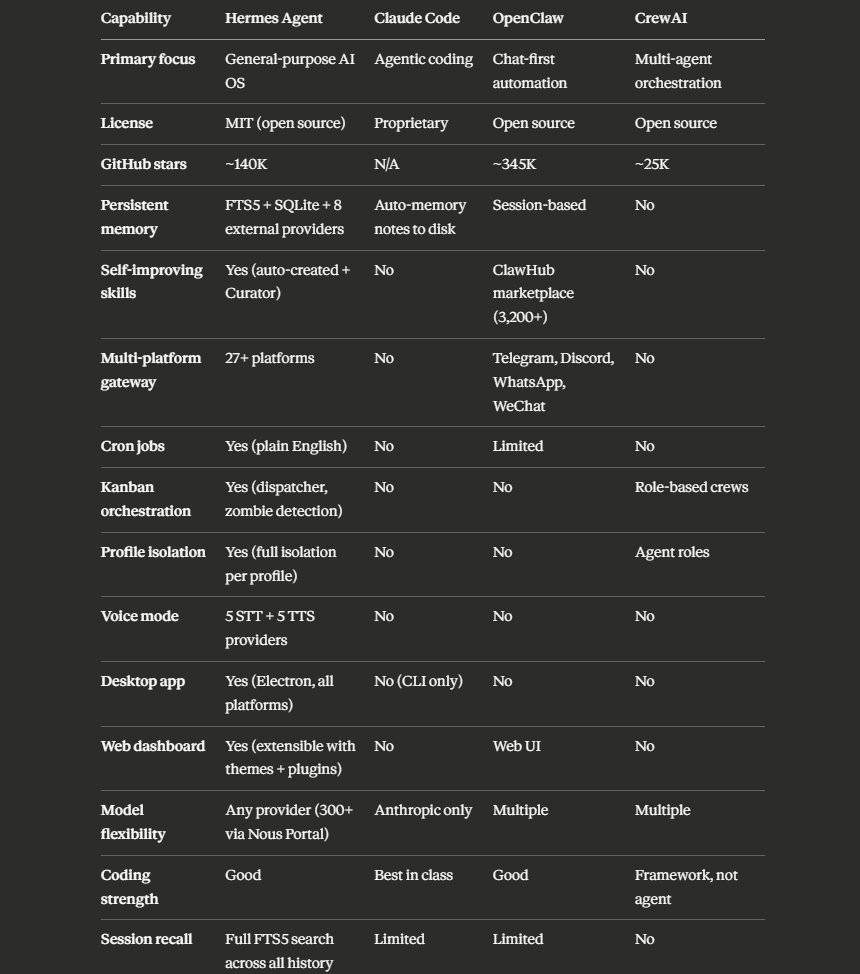The image size is (860, 974).
Task: Click the Hermes Agent column header
Action: pos(273,18)
